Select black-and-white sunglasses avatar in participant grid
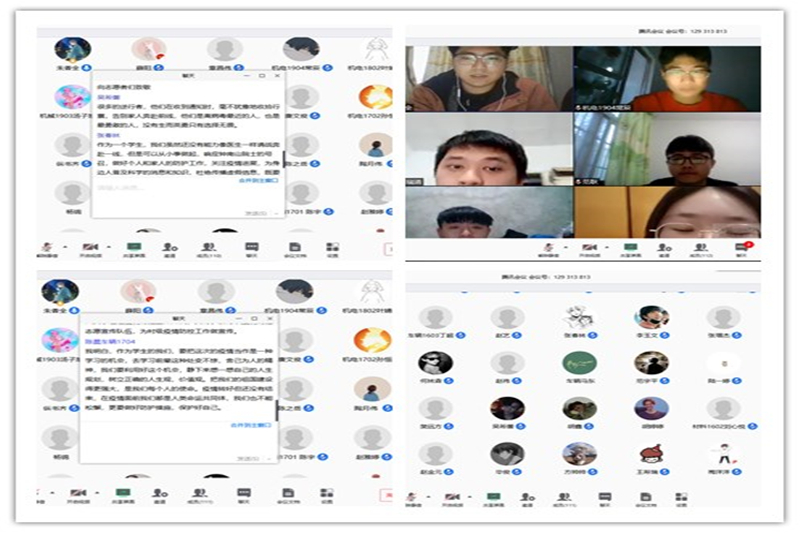 [x=435, y=363]
